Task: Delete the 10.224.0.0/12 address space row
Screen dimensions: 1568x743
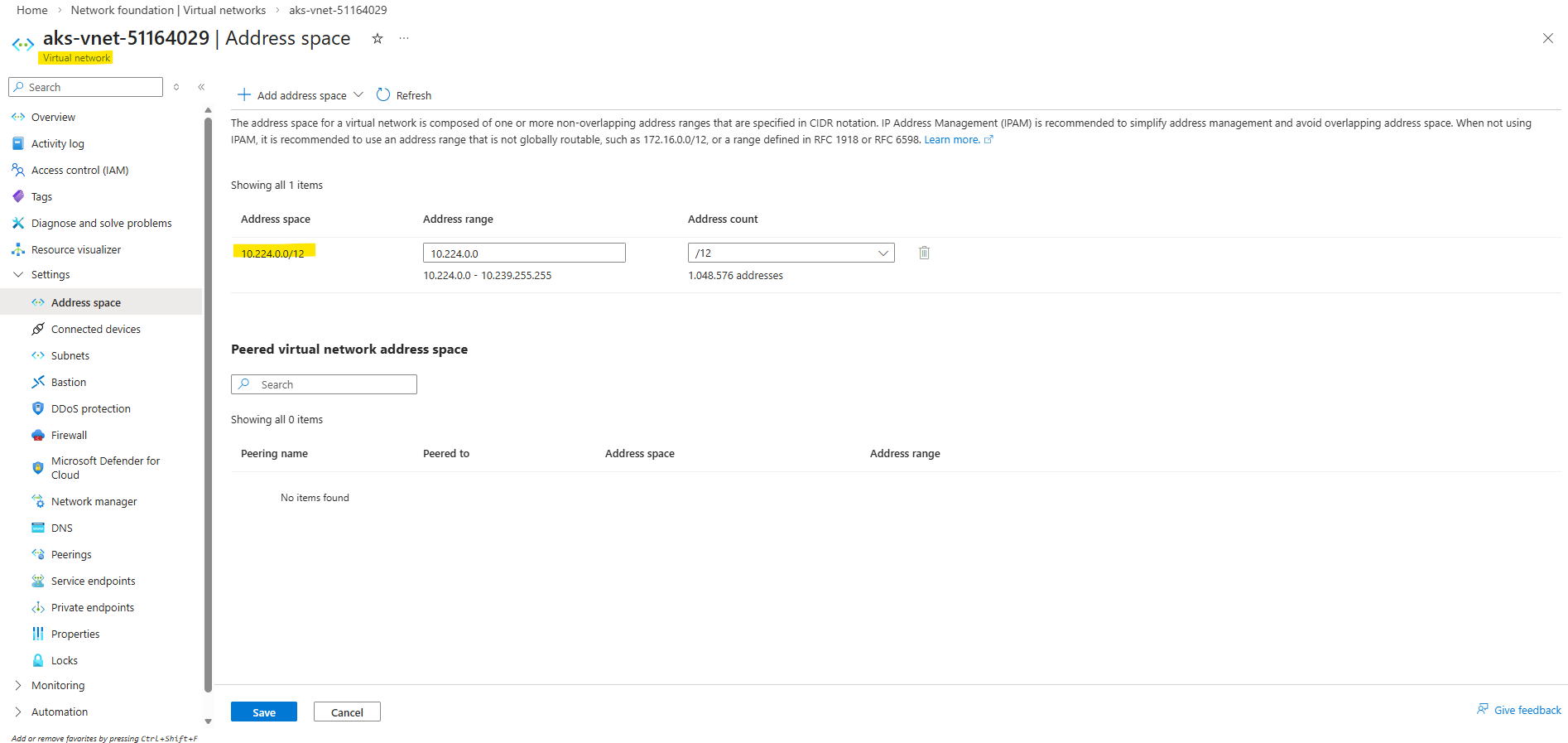Action: (x=924, y=253)
